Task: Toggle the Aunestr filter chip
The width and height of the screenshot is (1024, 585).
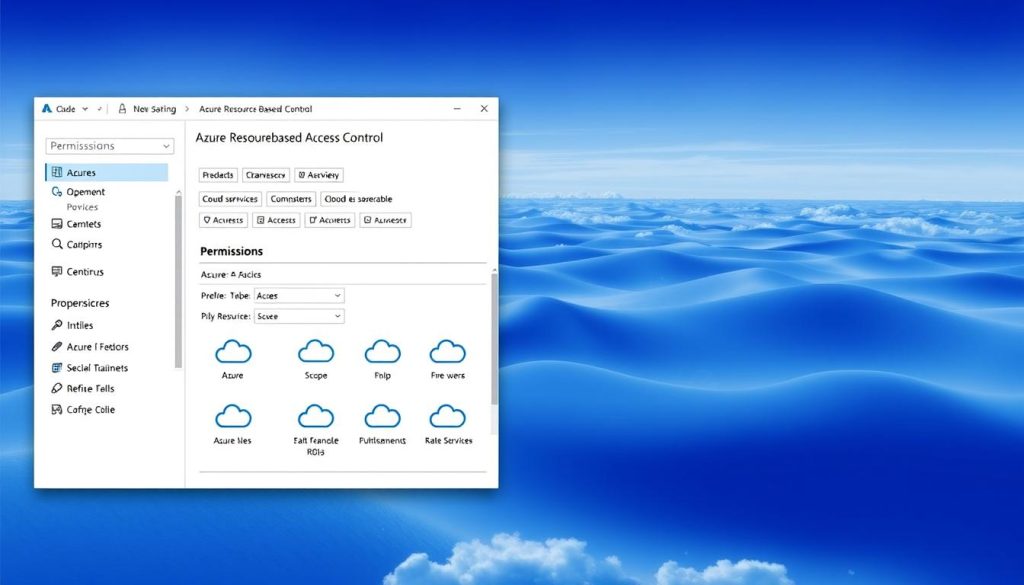Action: click(x=385, y=220)
